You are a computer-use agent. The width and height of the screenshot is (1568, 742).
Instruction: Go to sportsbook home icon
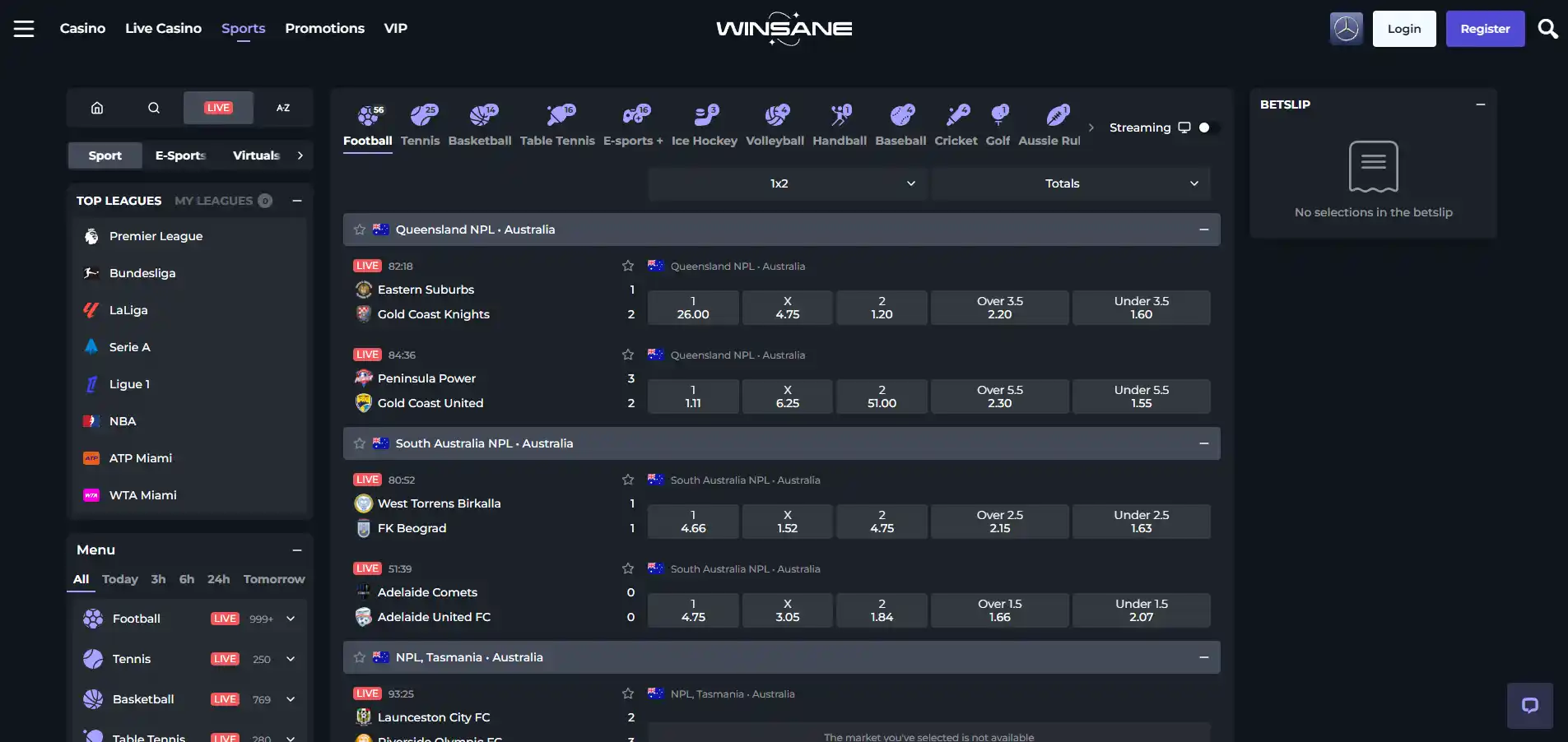(97, 108)
